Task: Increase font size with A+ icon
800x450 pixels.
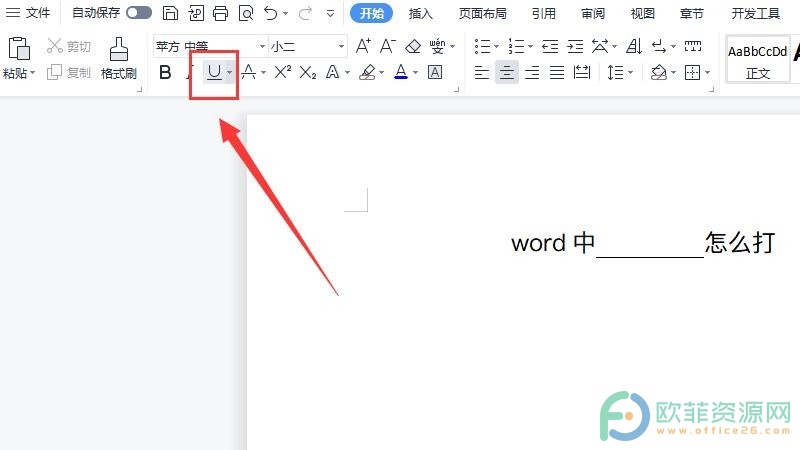Action: [363, 46]
